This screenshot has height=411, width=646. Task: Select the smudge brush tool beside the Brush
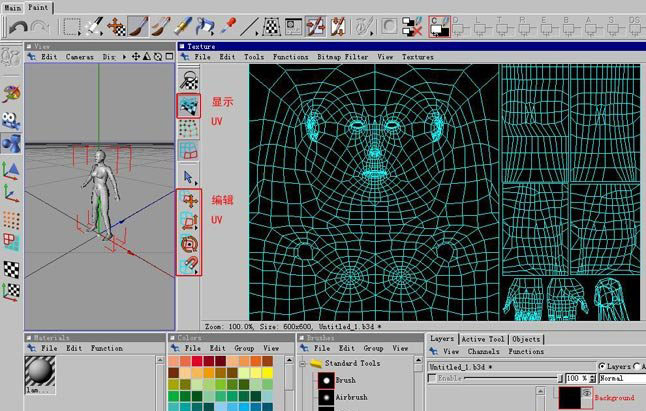161,27
